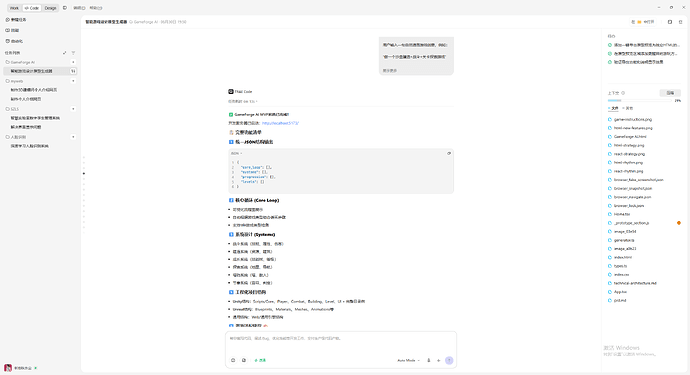Open game-instructions.png in file list
The width and height of the screenshot is (690, 375).
coord(633,119)
